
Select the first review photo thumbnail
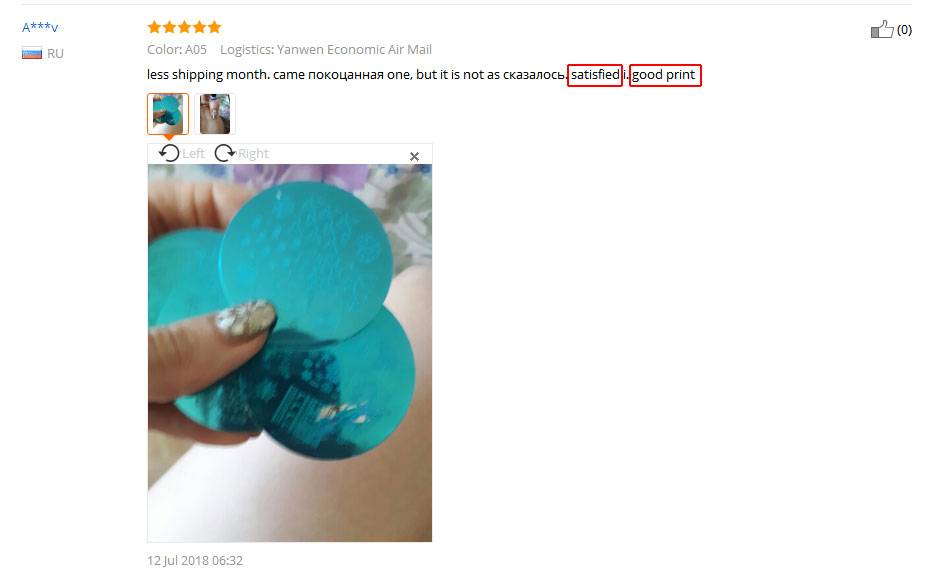[168, 114]
